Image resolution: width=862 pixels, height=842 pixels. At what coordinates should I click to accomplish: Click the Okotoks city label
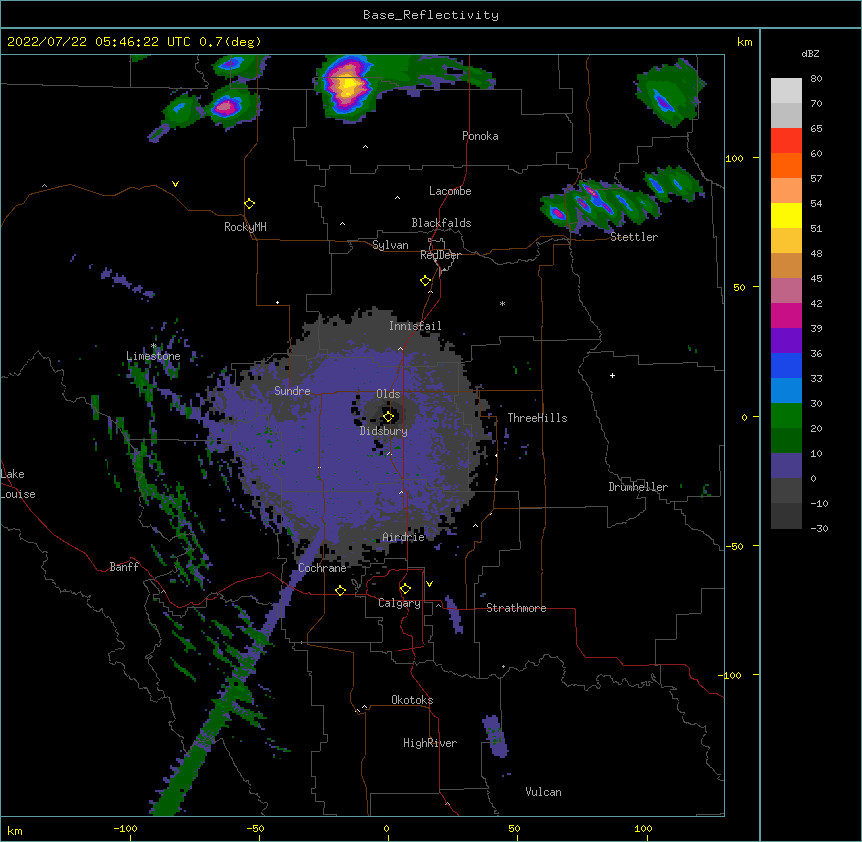pyautogui.click(x=412, y=700)
